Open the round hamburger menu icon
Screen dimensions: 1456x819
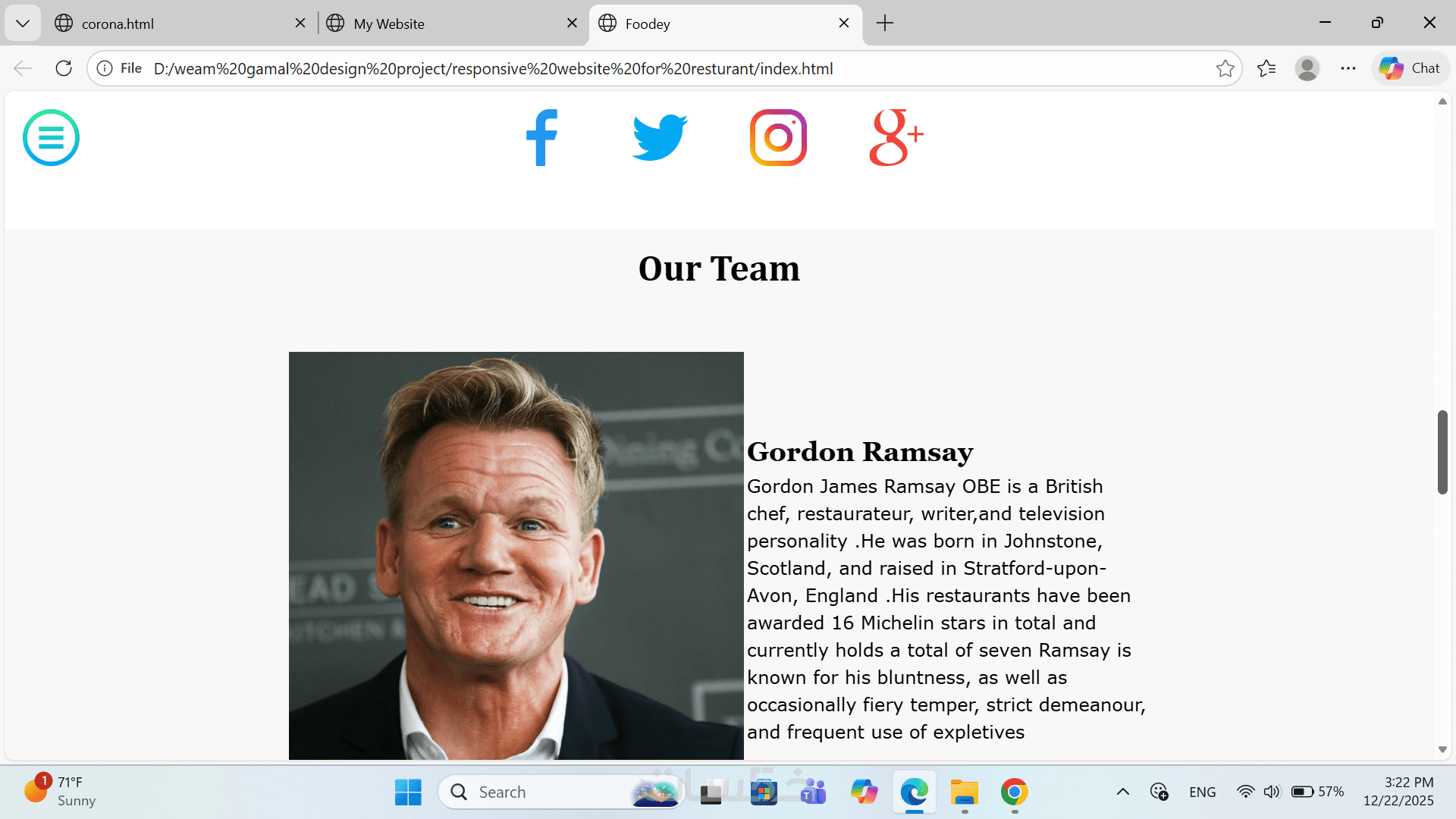(51, 137)
